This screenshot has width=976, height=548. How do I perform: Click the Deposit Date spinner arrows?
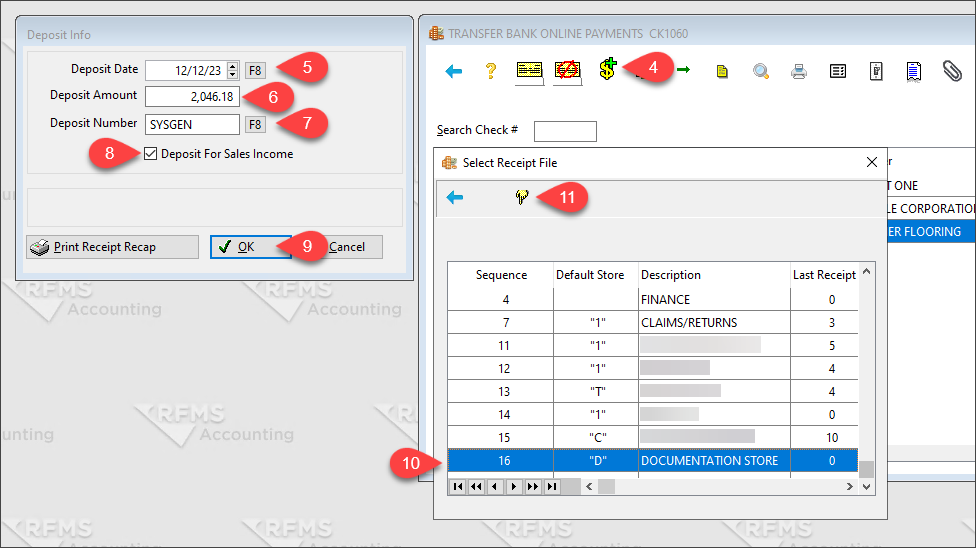click(233, 70)
